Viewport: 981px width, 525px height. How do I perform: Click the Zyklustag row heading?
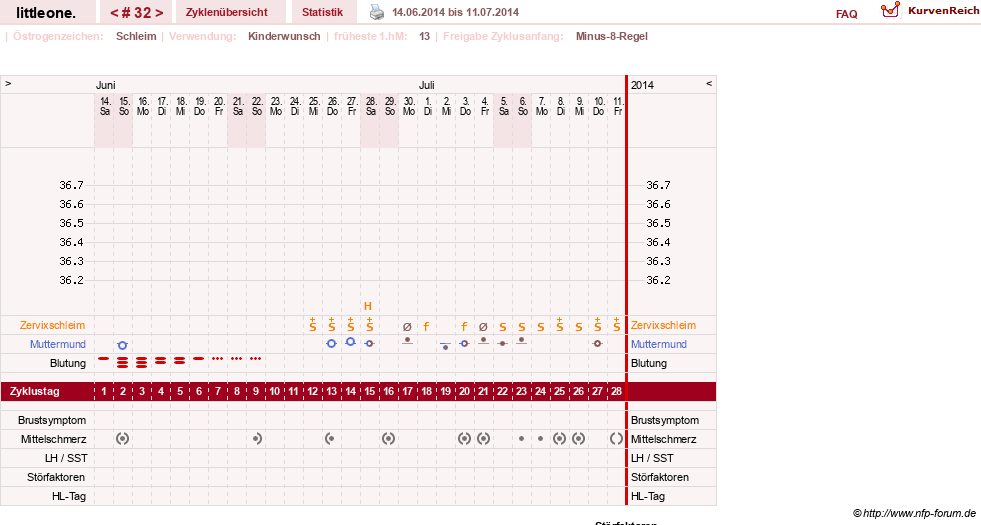34,391
